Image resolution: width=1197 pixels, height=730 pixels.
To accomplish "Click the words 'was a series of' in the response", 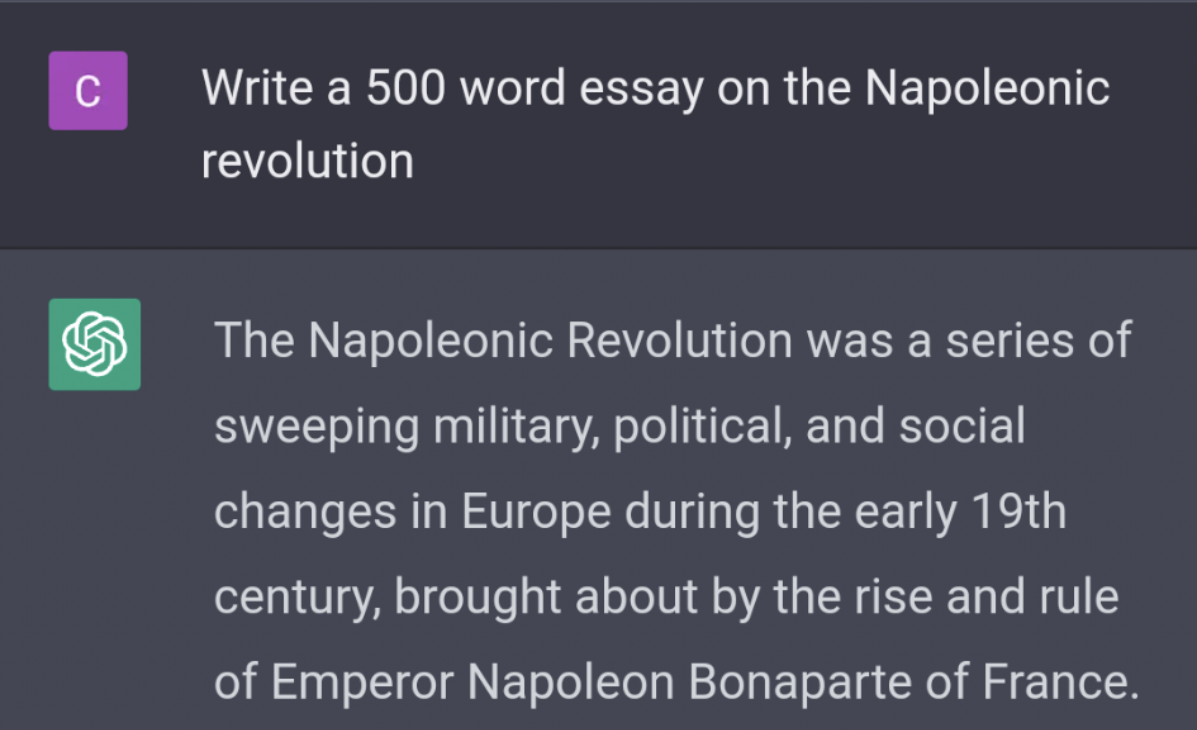I will tap(970, 341).
